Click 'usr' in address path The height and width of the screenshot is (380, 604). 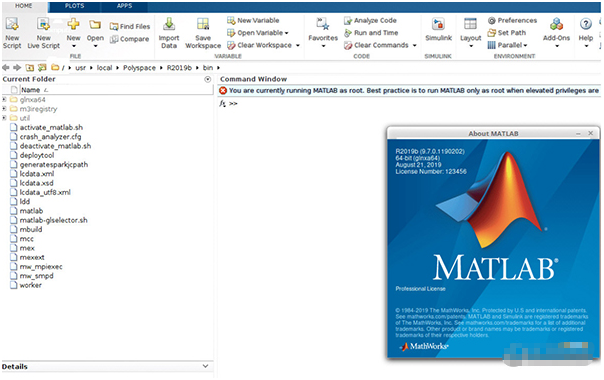click(81, 68)
